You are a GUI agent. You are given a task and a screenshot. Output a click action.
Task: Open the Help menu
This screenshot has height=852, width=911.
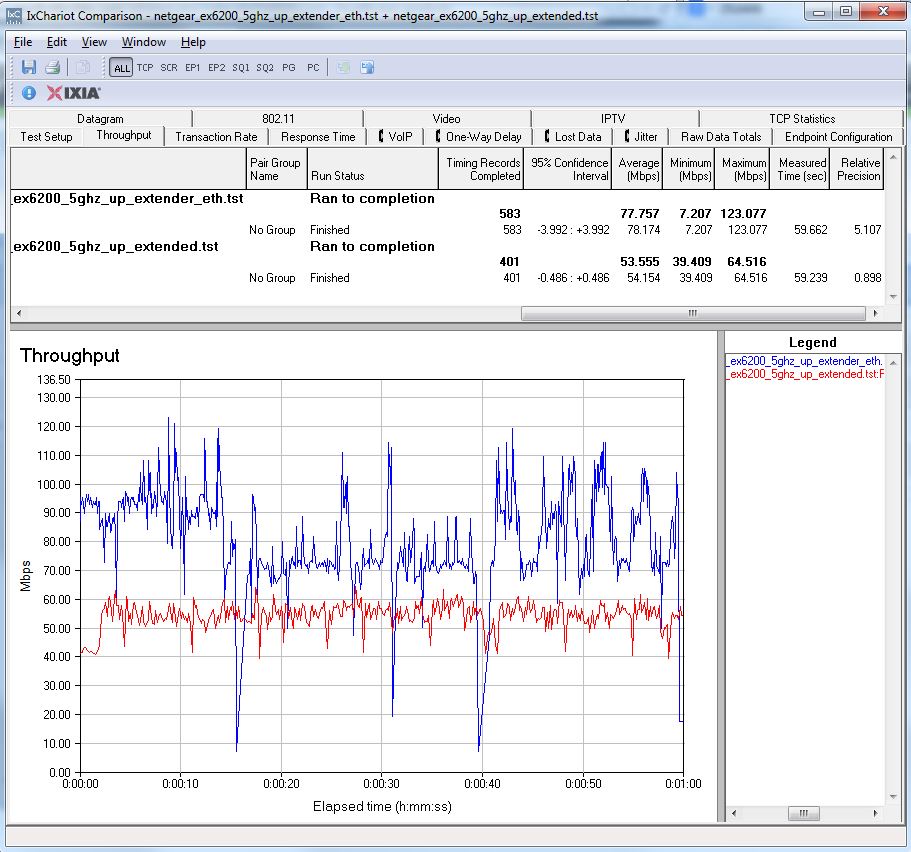click(x=193, y=42)
